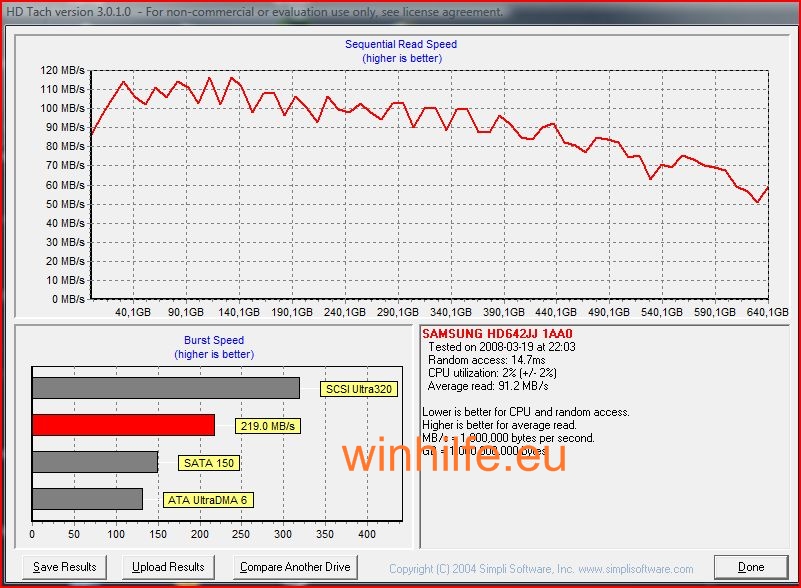Click the gray SATA 150 bar
The width and height of the screenshot is (801, 588).
95,462
